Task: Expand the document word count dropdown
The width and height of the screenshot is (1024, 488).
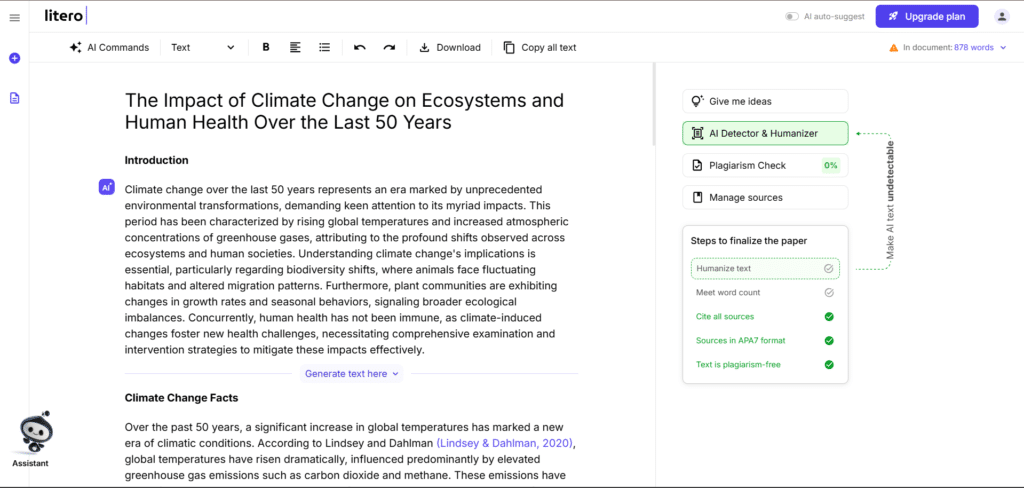Action: [1003, 48]
